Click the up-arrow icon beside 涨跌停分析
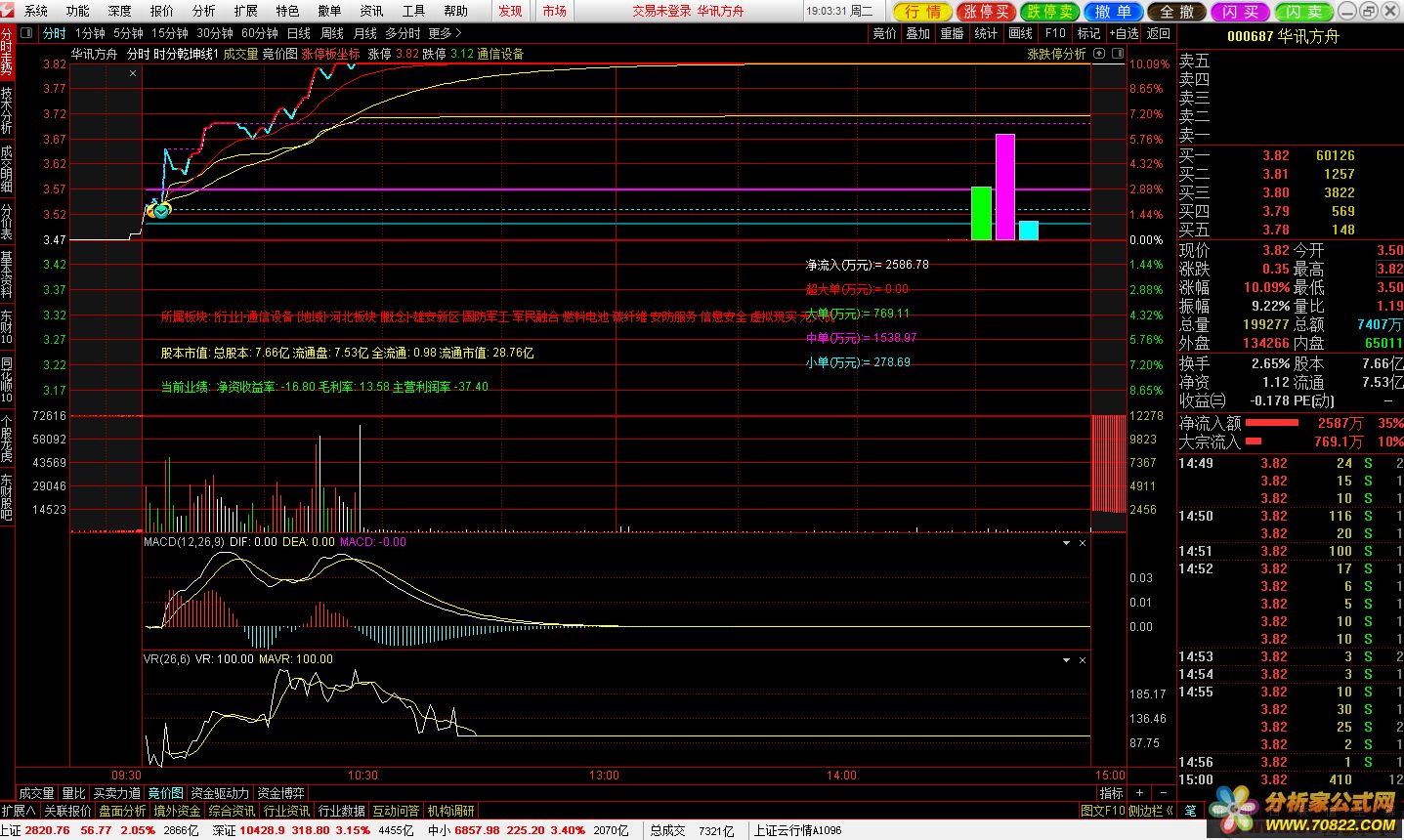1404x840 pixels. tap(1097, 54)
